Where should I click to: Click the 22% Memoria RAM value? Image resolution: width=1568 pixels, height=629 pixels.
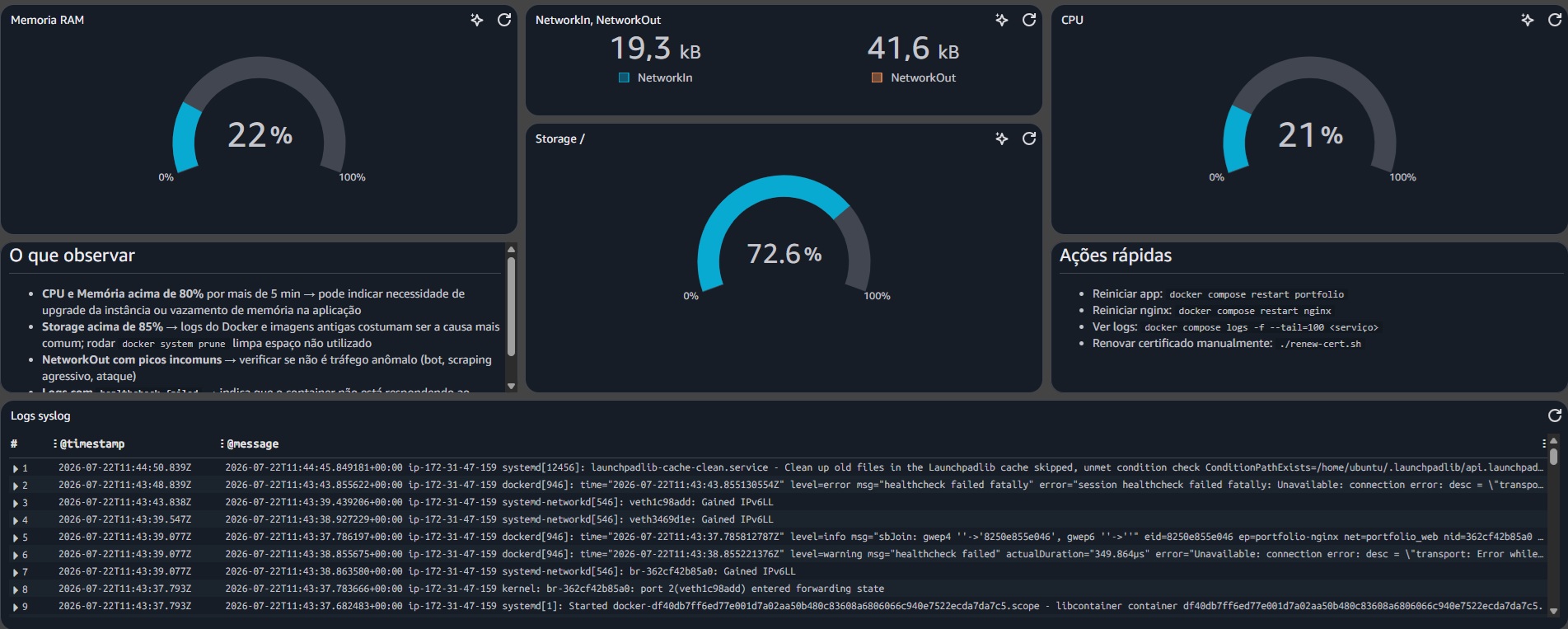(x=260, y=135)
